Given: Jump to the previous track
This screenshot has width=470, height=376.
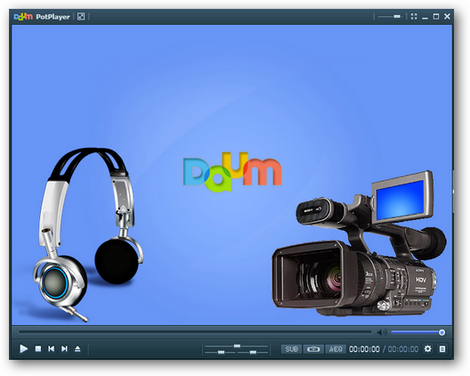Looking at the screenshot, I should [x=51, y=349].
